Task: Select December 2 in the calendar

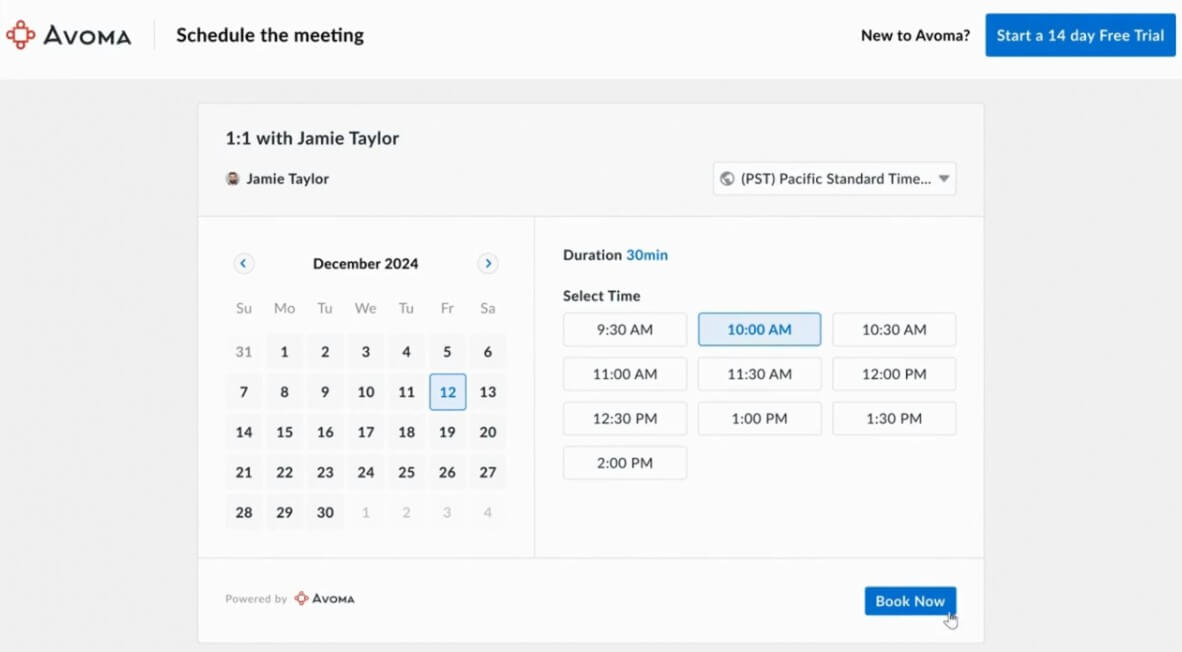Action: [x=325, y=351]
